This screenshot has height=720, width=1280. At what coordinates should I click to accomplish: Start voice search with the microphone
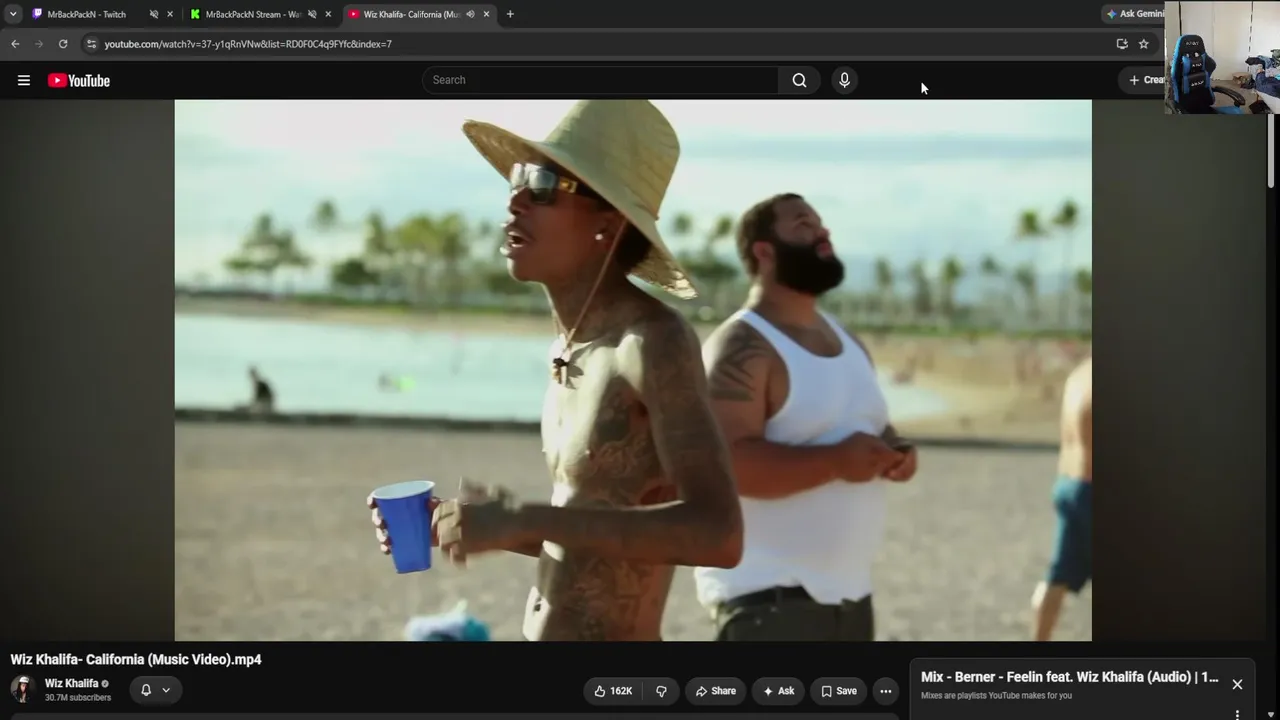844,80
